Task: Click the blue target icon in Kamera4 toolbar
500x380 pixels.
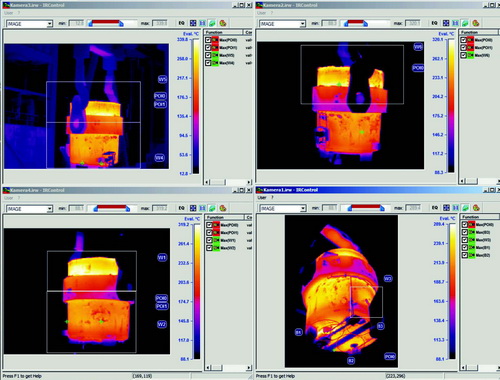Action: pos(193,208)
